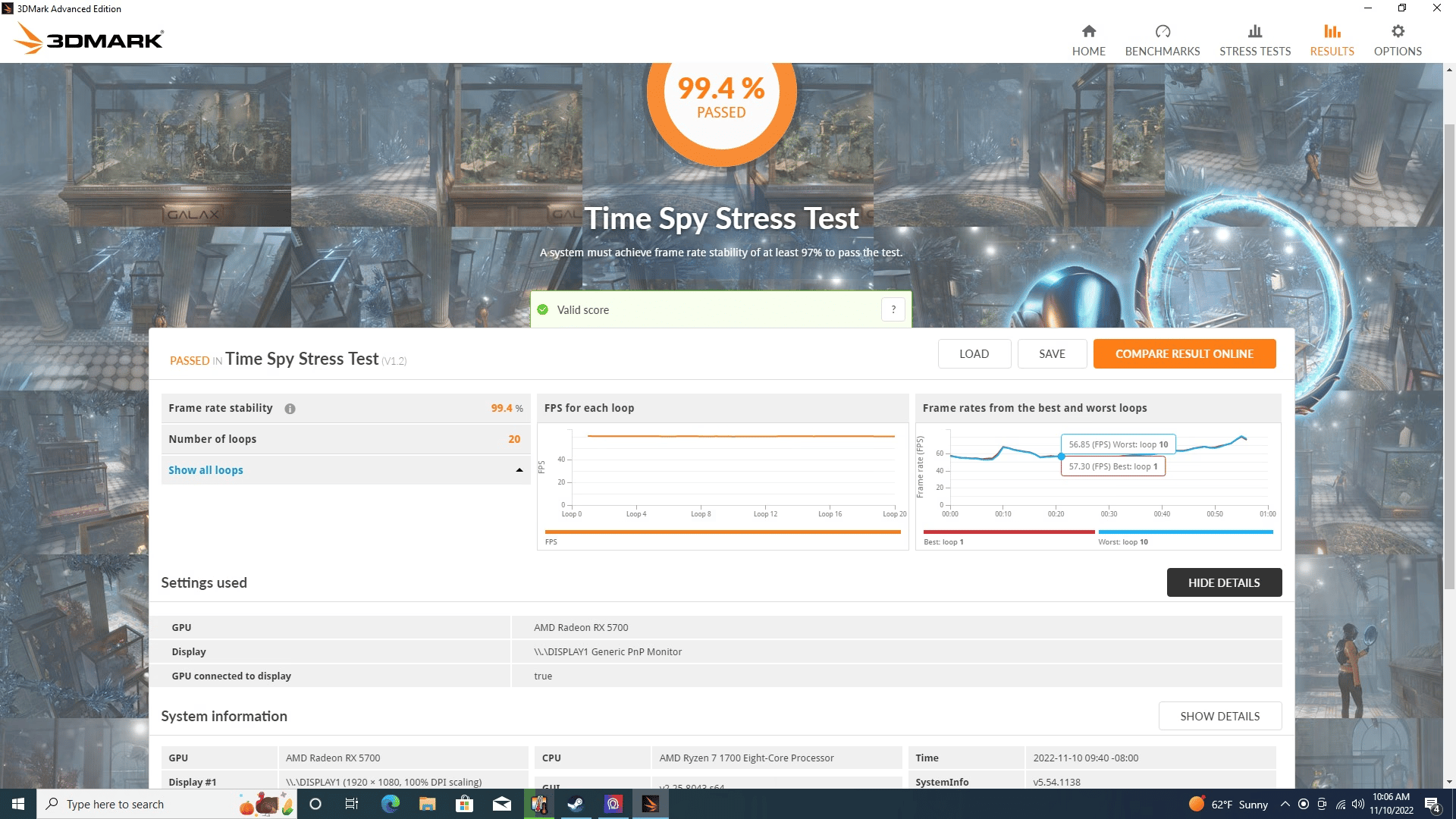
Task: Click the SAVE button
Action: 1052,354
